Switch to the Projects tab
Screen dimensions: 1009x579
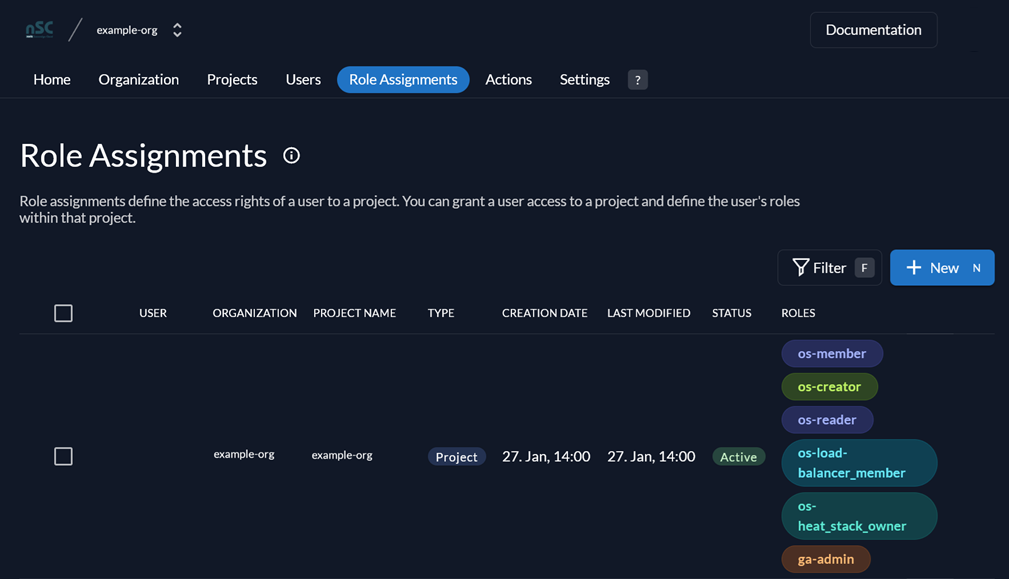232,80
